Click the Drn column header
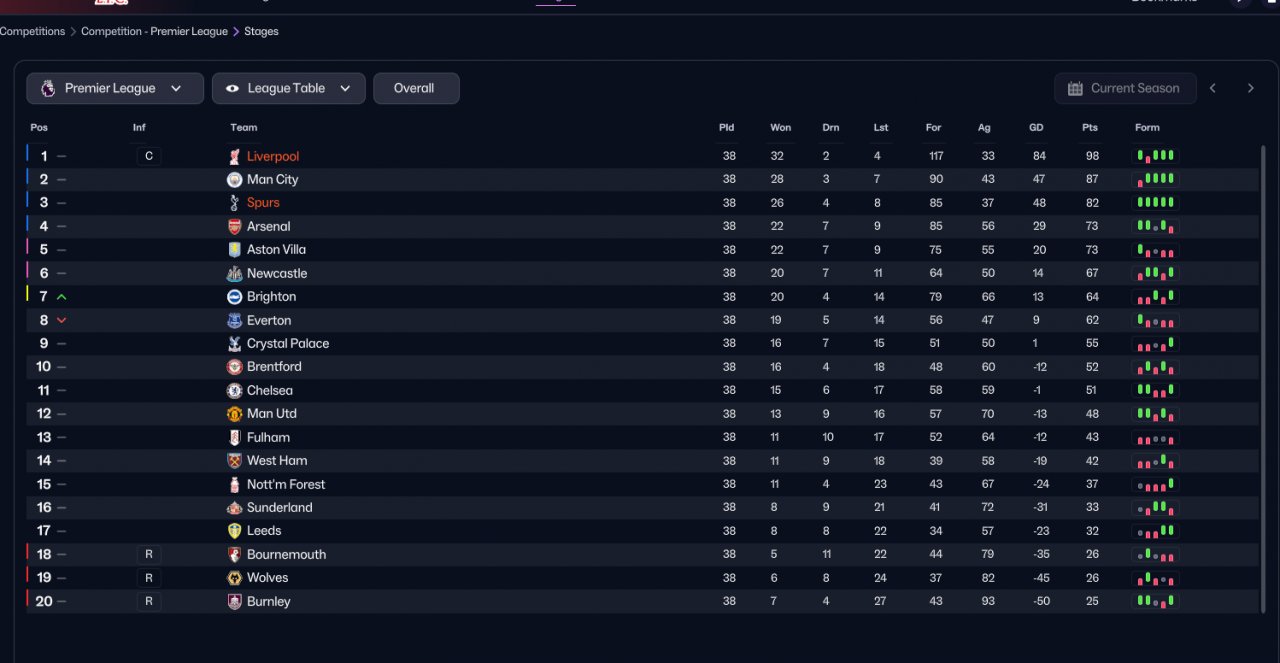 (831, 127)
